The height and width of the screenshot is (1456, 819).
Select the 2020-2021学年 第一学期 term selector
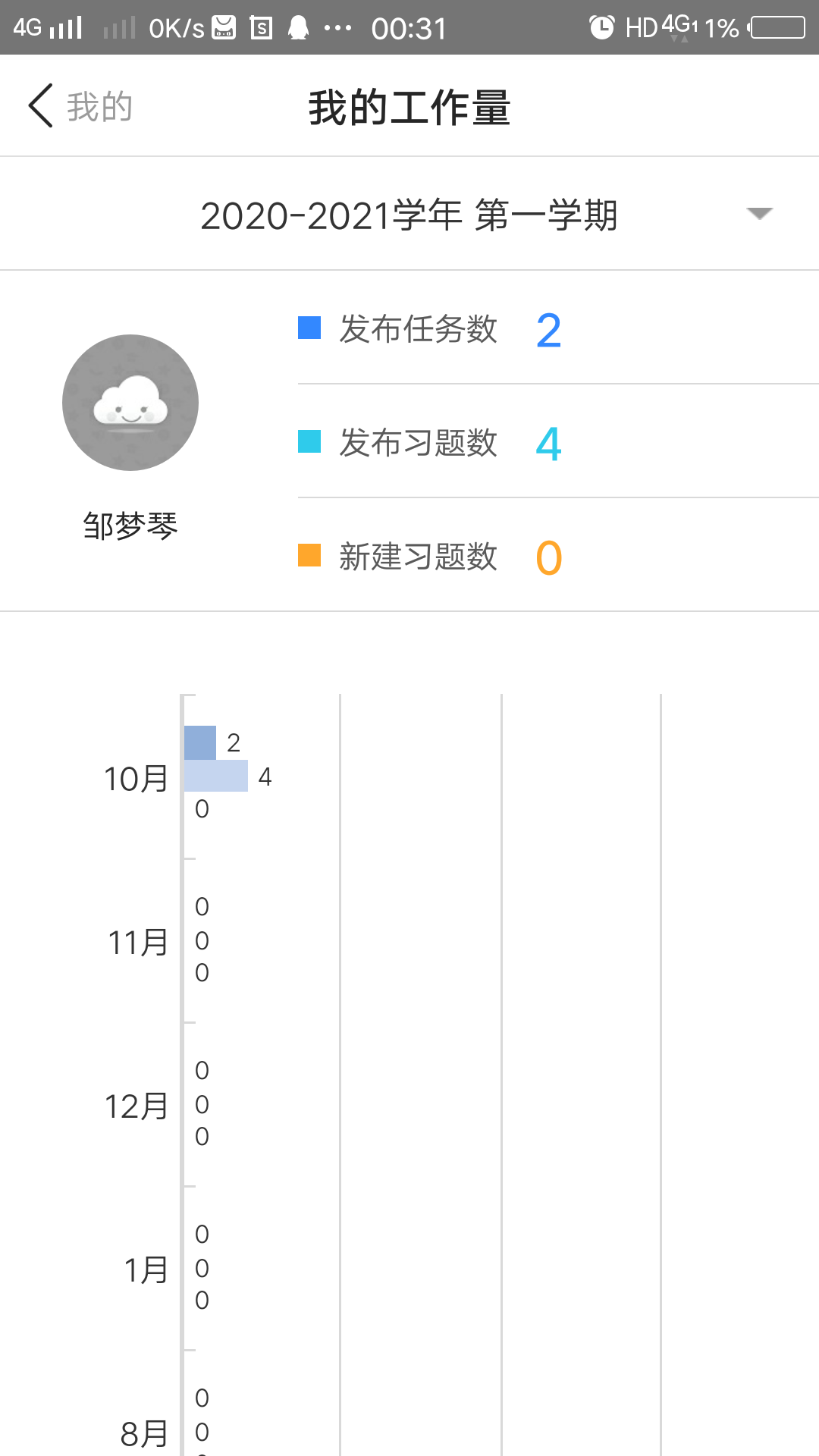click(x=409, y=215)
